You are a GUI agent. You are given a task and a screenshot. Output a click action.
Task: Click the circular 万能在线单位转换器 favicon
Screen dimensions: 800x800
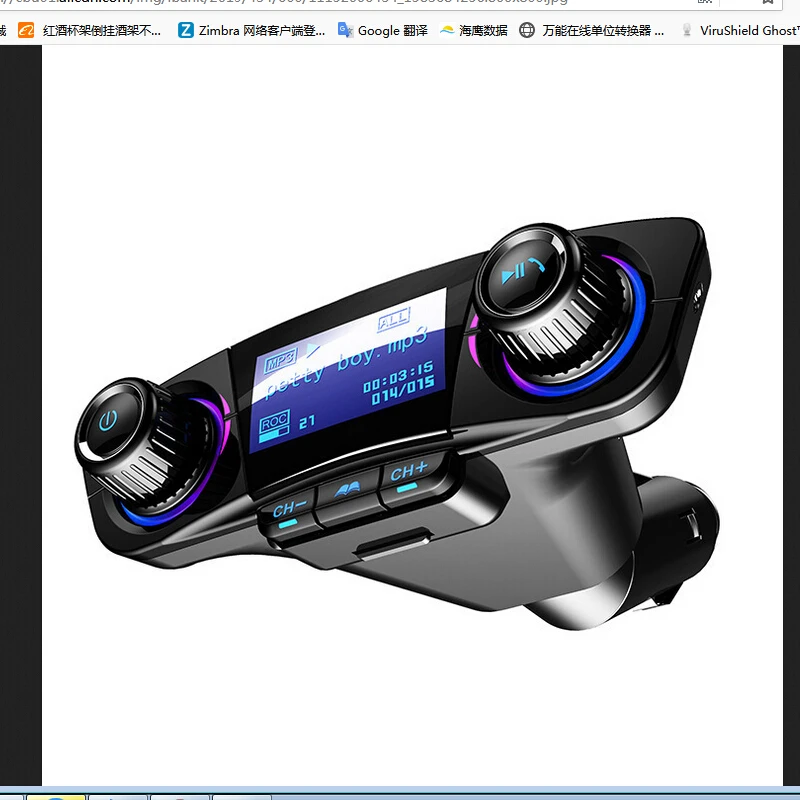tap(525, 30)
